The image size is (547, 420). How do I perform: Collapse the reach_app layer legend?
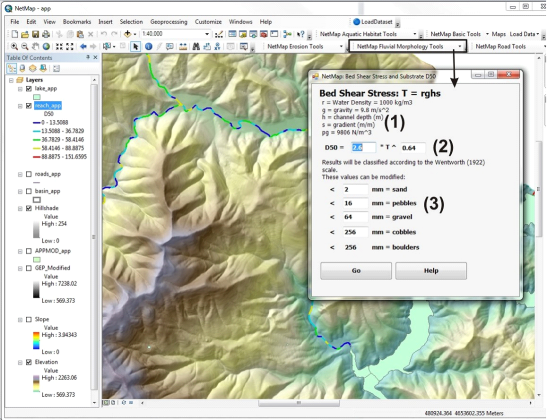point(20,106)
